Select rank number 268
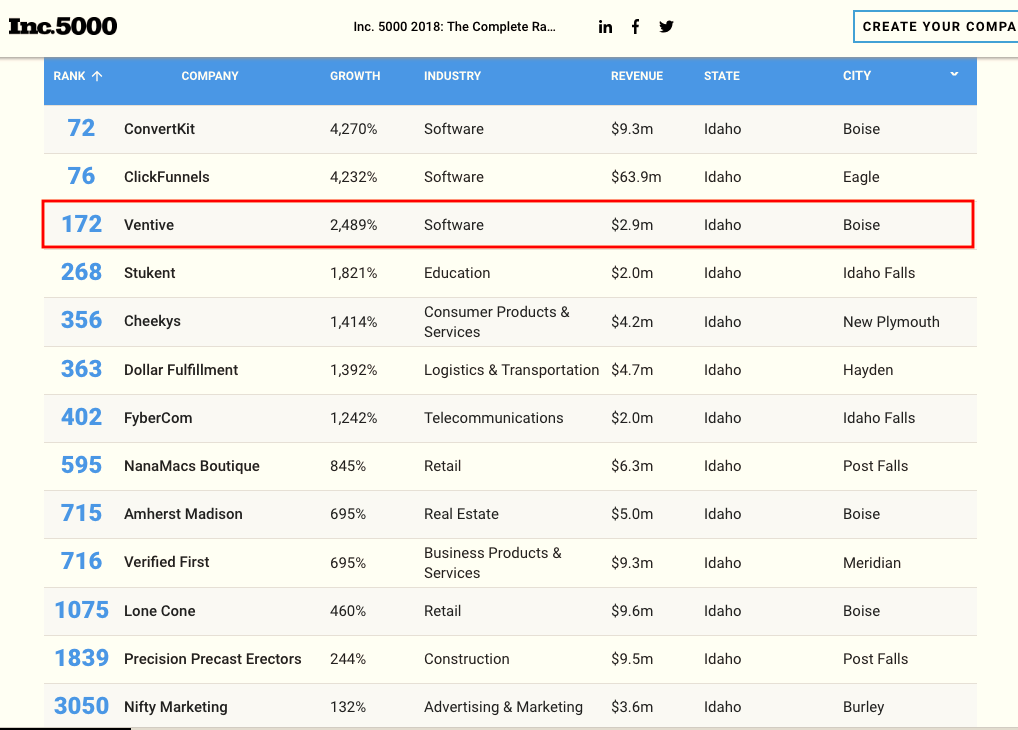Image resolution: width=1018 pixels, height=730 pixels. (81, 272)
